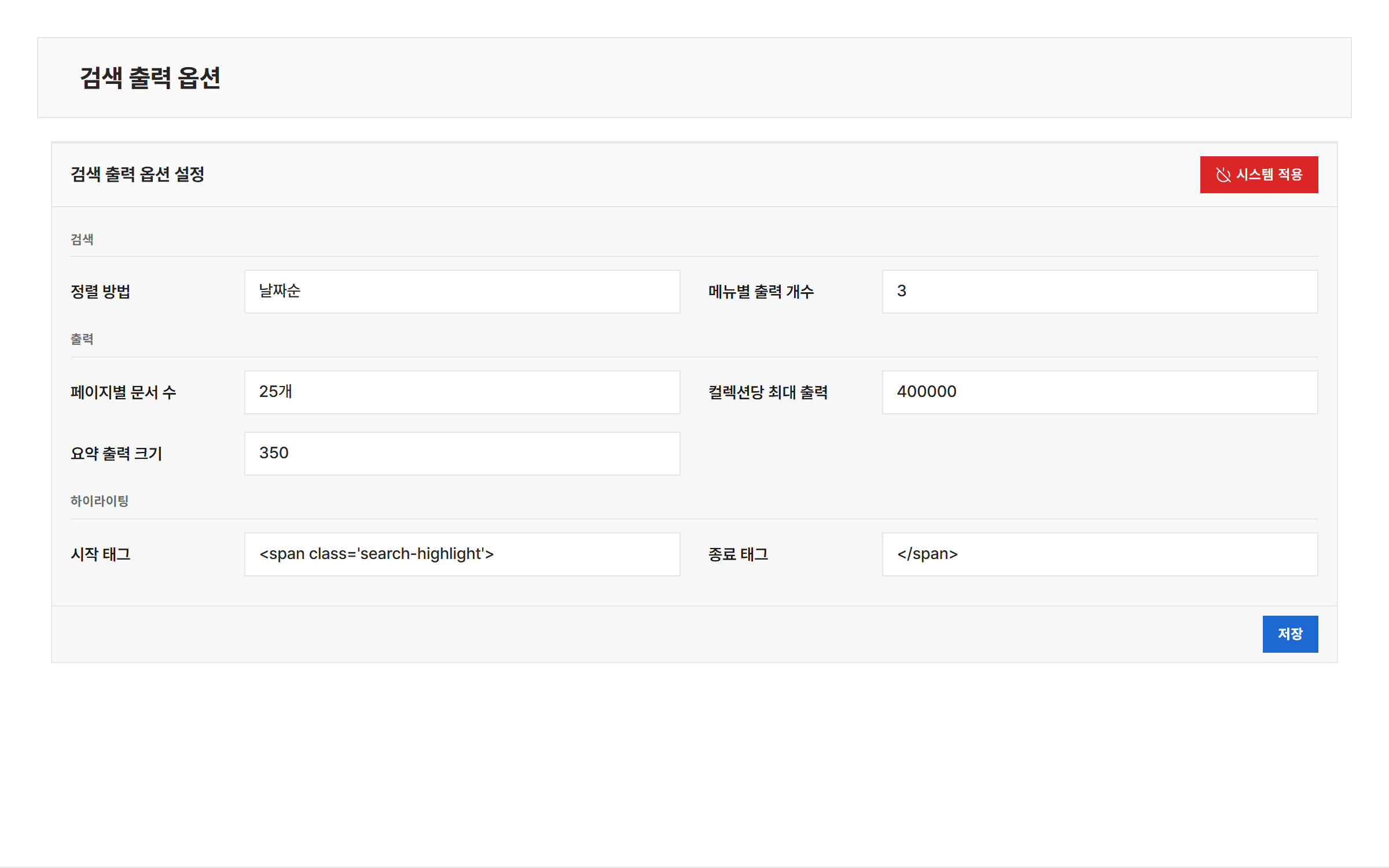Click the 컬렉션당 최대 출력 field
Viewport: 1389px width, 868px height.
1100,392
